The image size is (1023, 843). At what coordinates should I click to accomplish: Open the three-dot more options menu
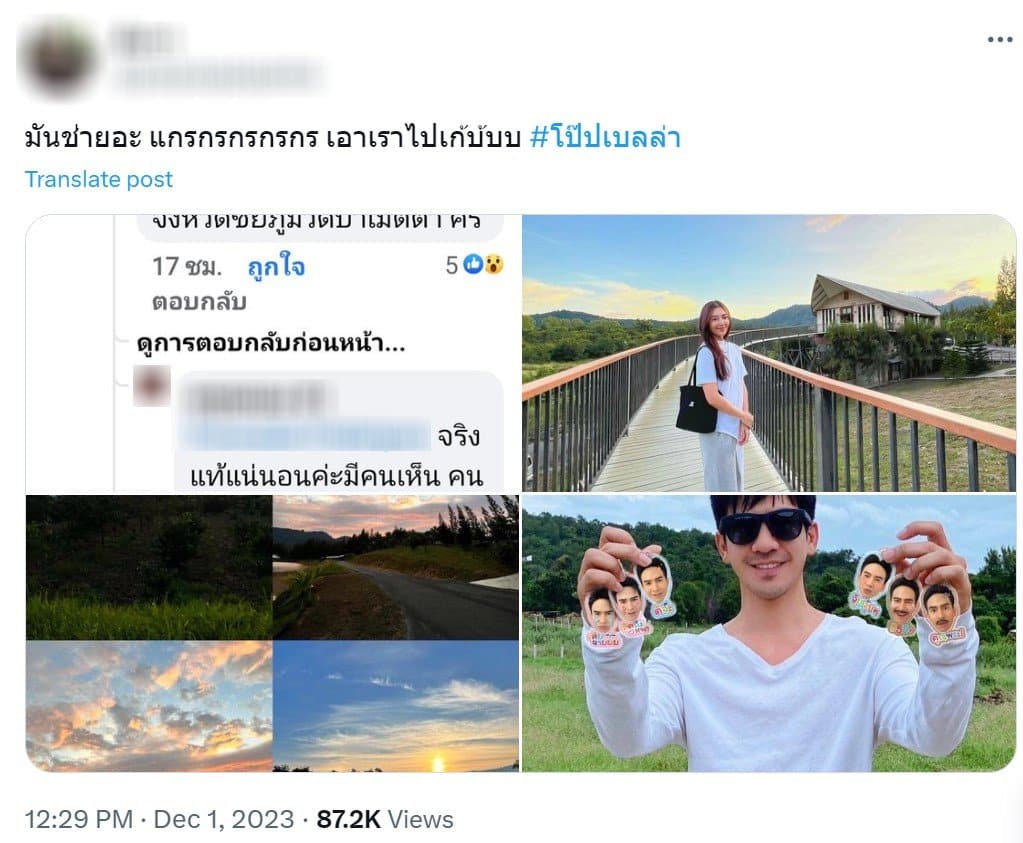tap(999, 39)
